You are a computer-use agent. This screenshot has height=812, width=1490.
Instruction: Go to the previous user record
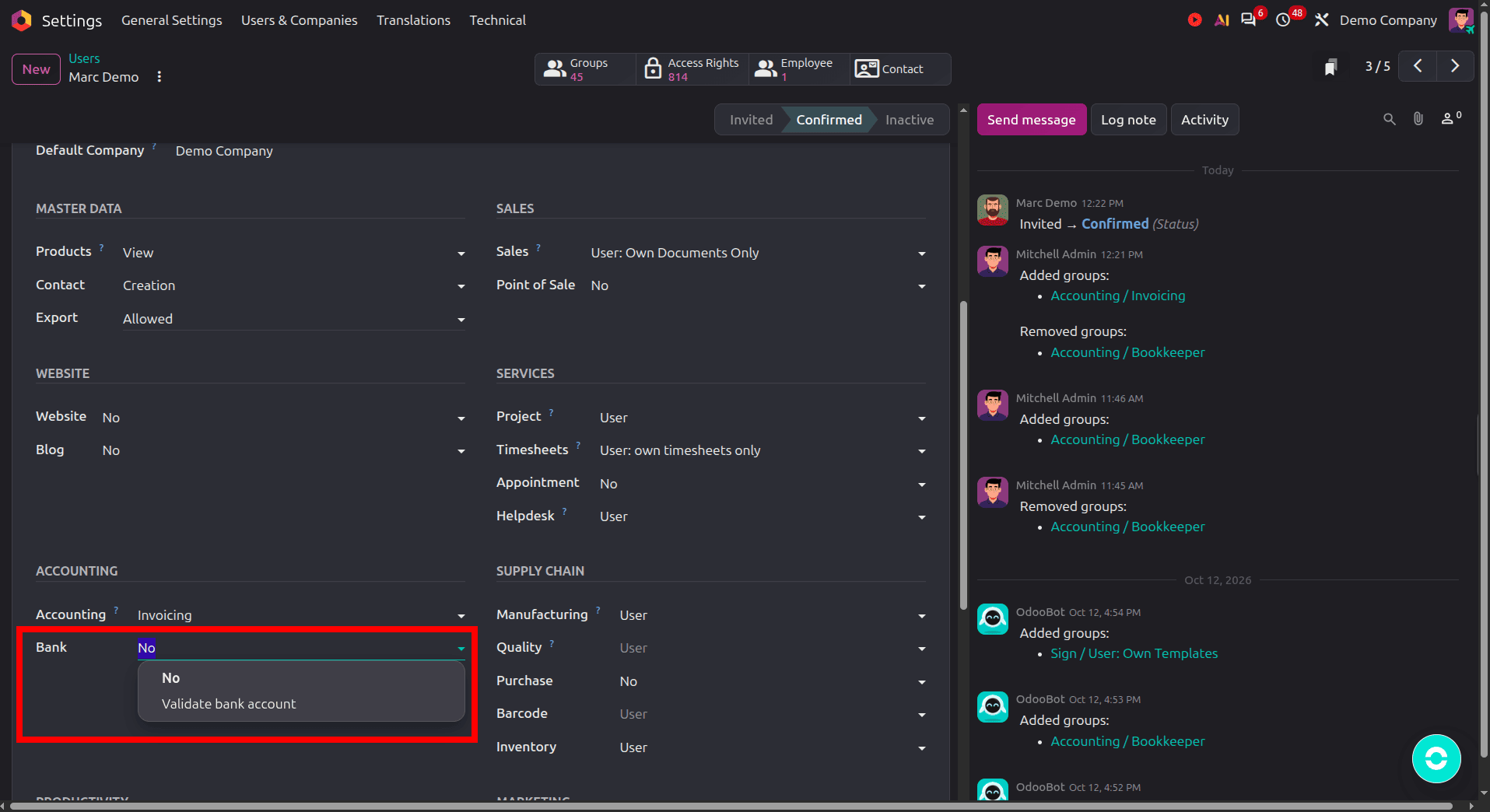1418,66
